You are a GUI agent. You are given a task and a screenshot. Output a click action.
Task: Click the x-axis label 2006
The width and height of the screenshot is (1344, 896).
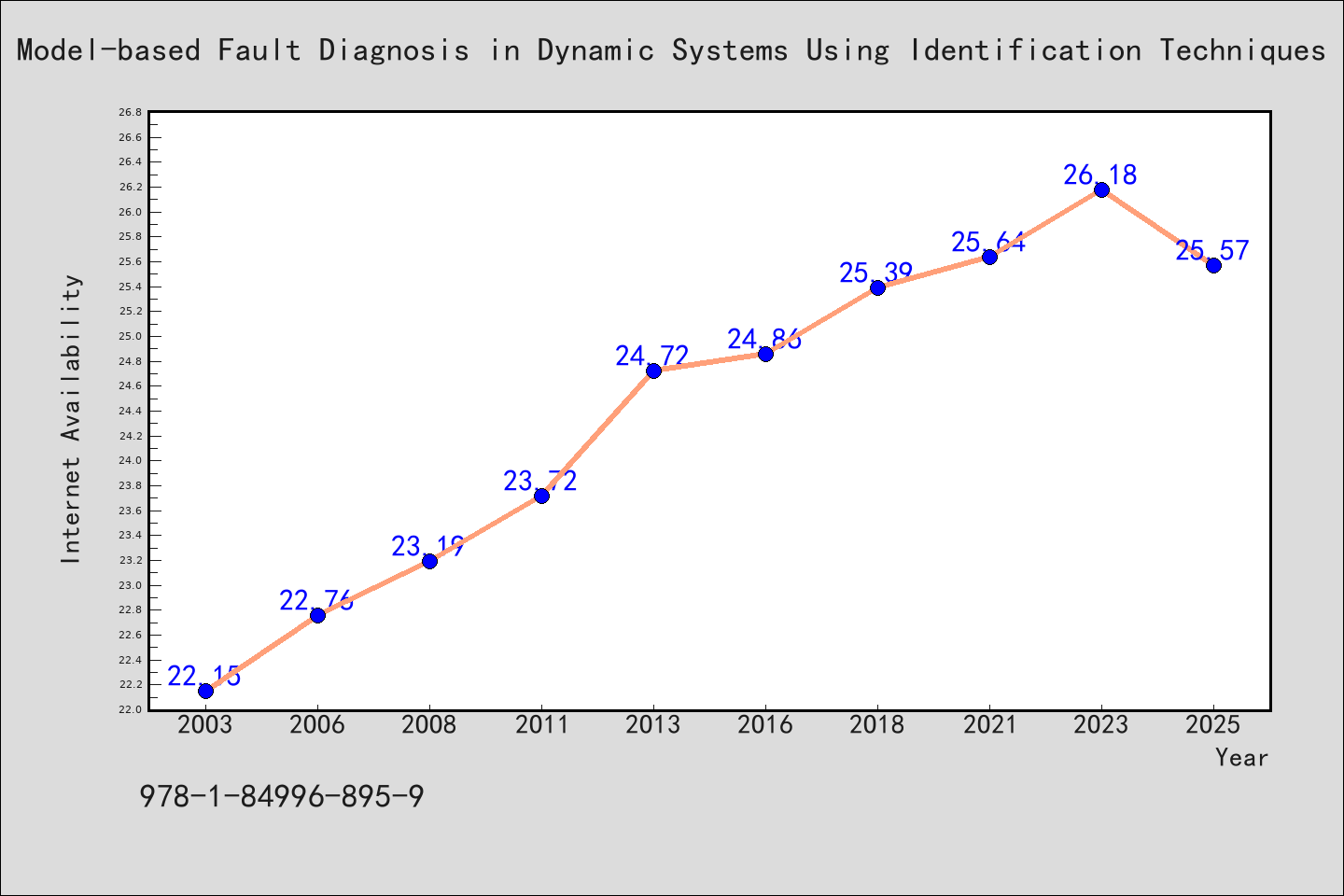pyautogui.click(x=317, y=725)
